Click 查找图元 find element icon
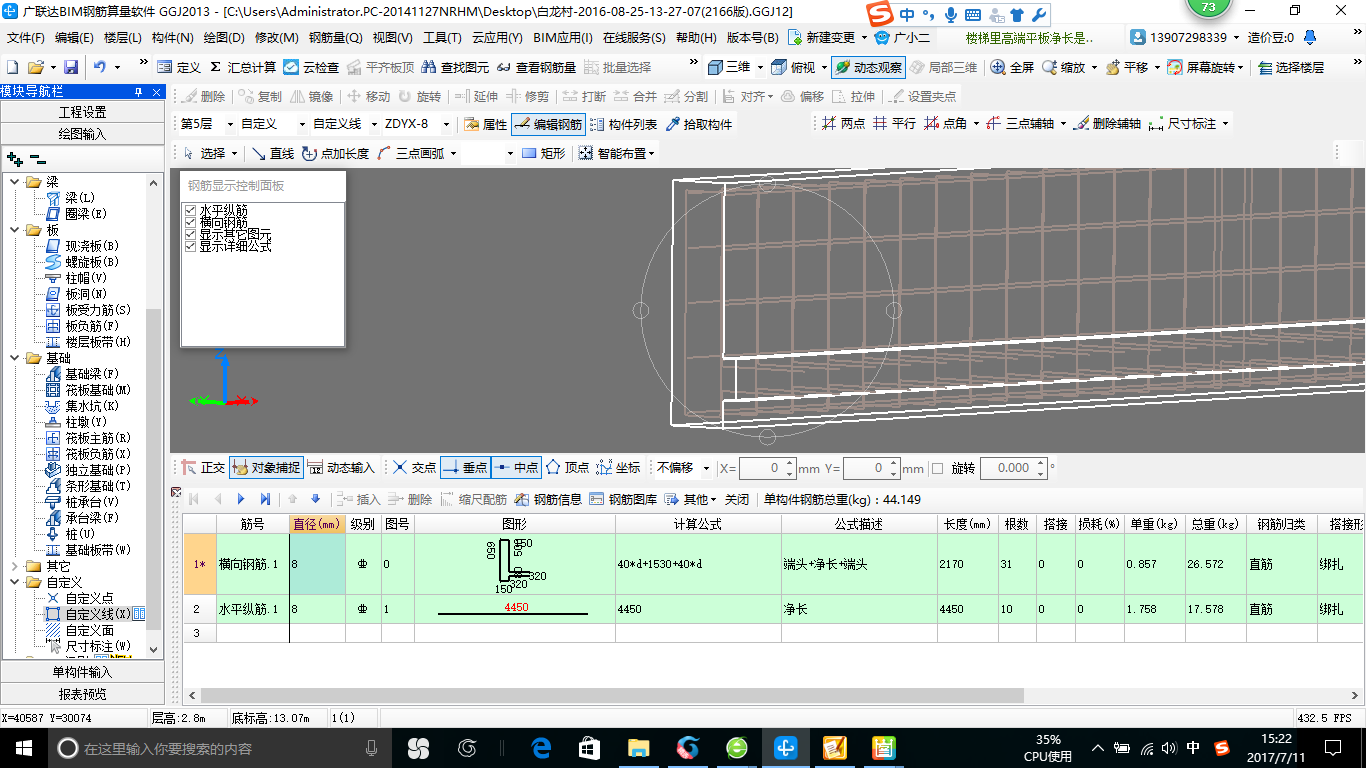Image resolution: width=1366 pixels, height=768 pixels. (455, 67)
